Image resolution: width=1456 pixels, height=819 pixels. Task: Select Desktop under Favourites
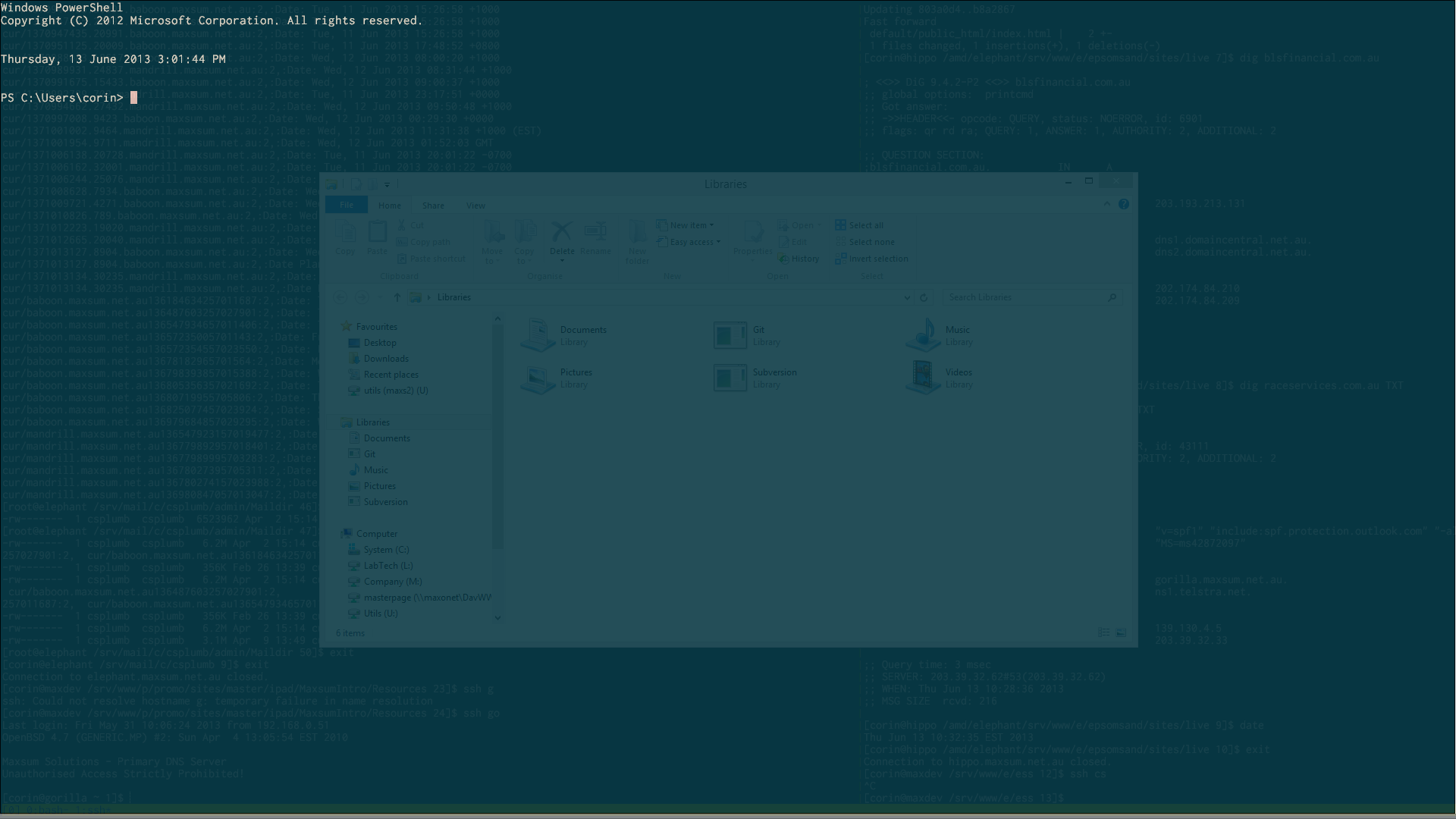(372, 343)
